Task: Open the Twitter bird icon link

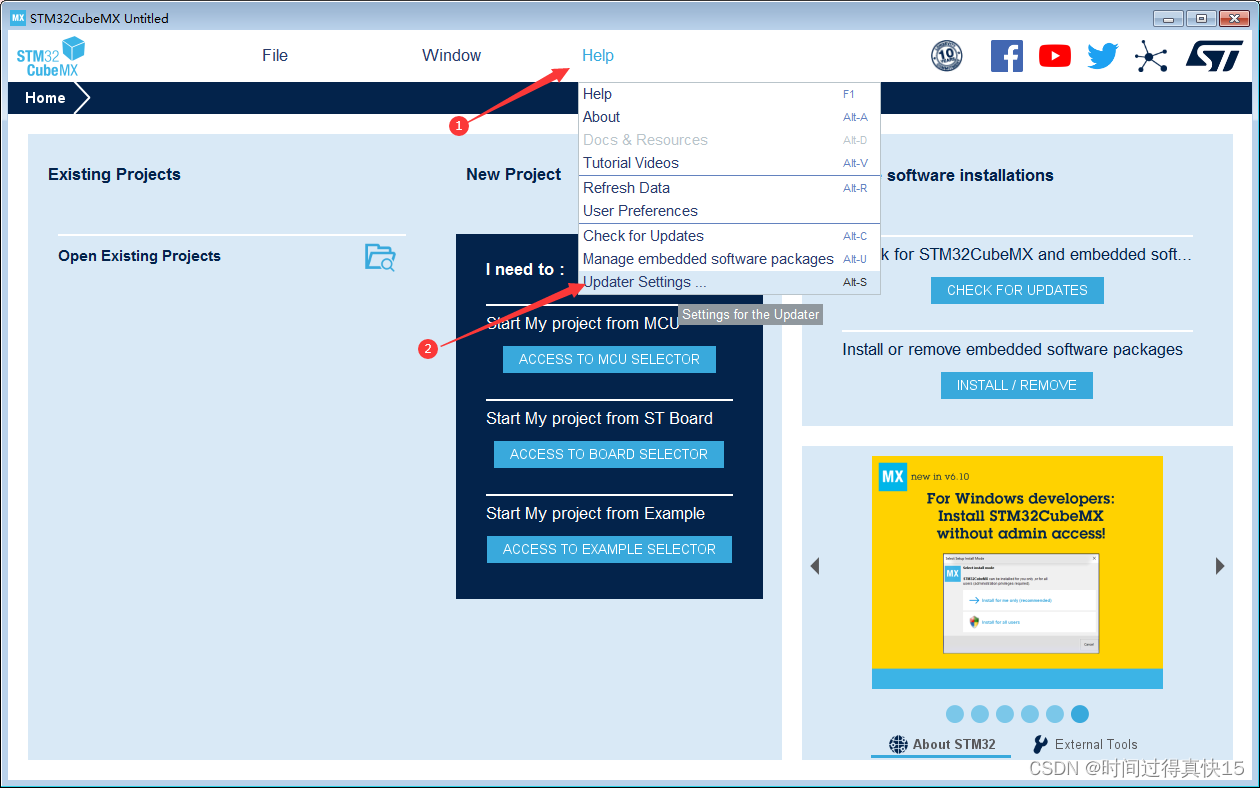Action: coord(1103,56)
